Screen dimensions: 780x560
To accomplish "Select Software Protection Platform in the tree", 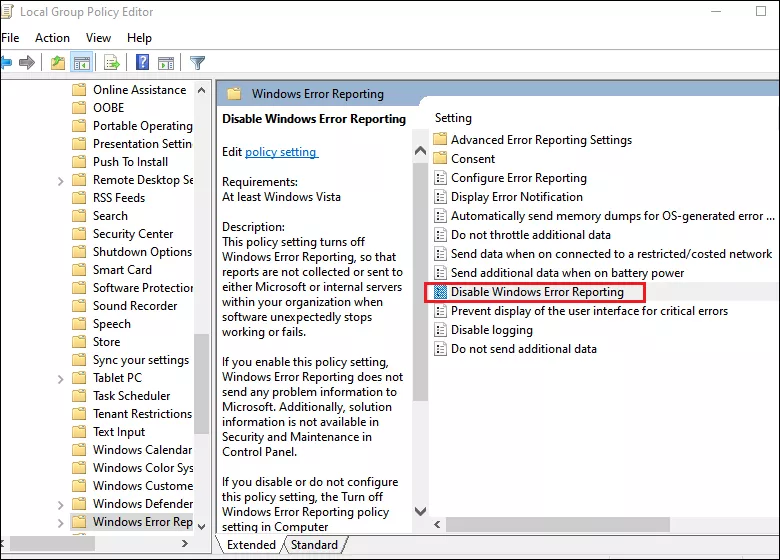I will coord(143,287).
